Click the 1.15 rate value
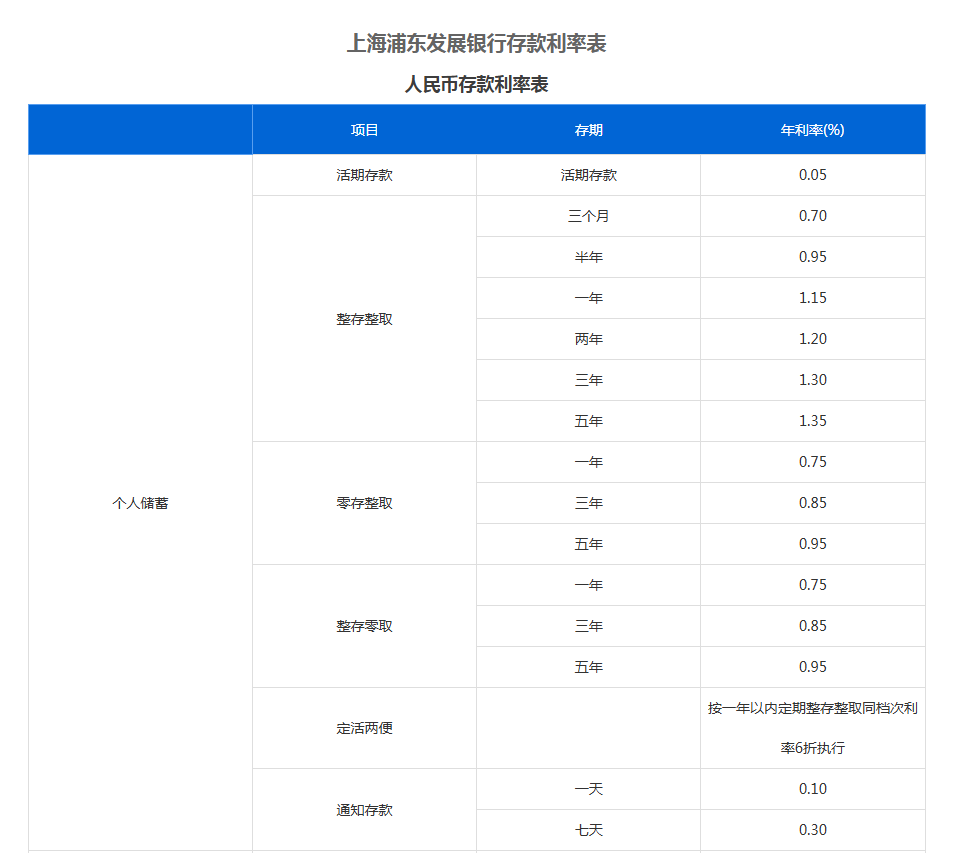The image size is (968, 853). tap(812, 298)
